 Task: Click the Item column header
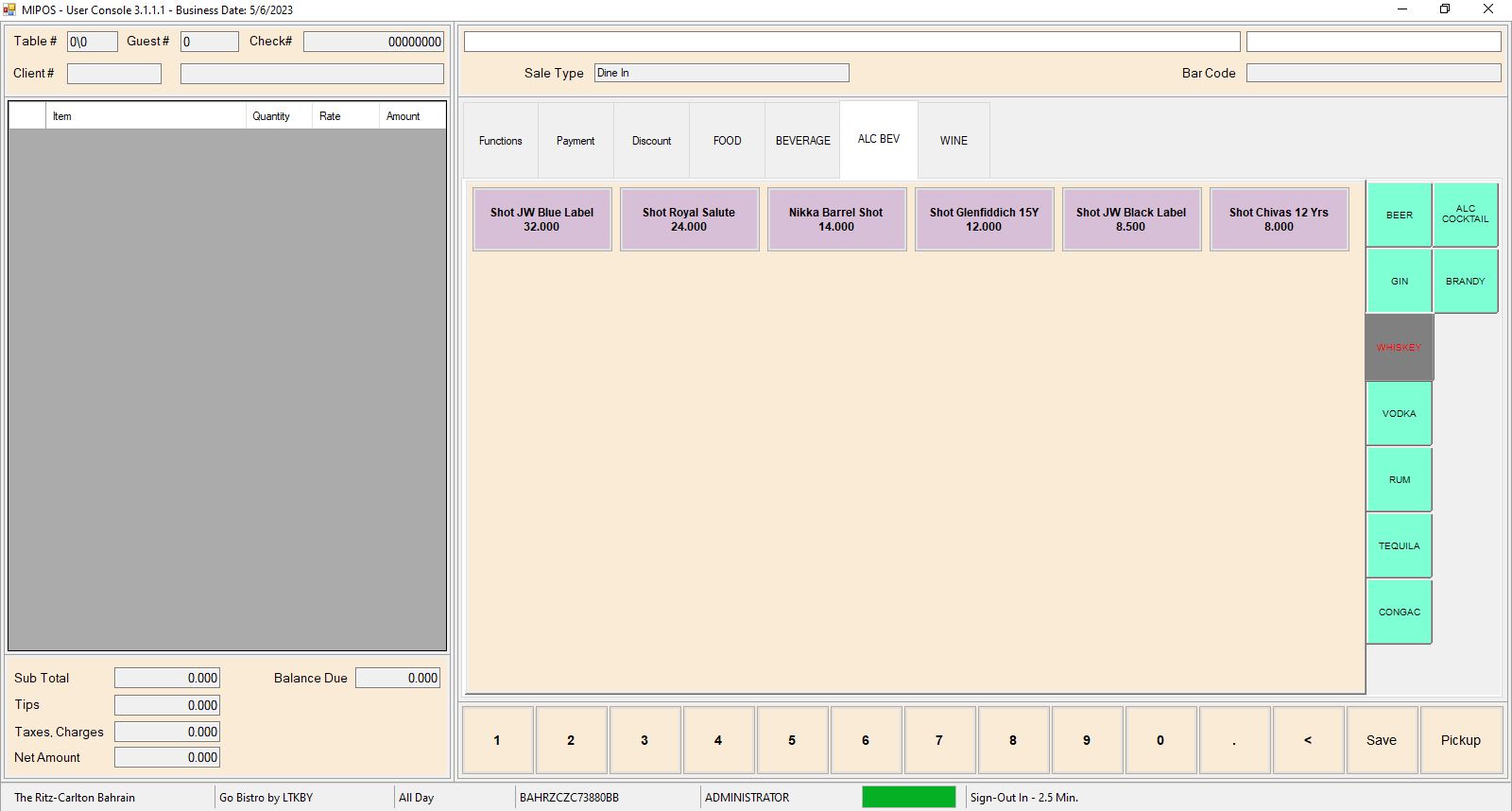click(x=146, y=116)
